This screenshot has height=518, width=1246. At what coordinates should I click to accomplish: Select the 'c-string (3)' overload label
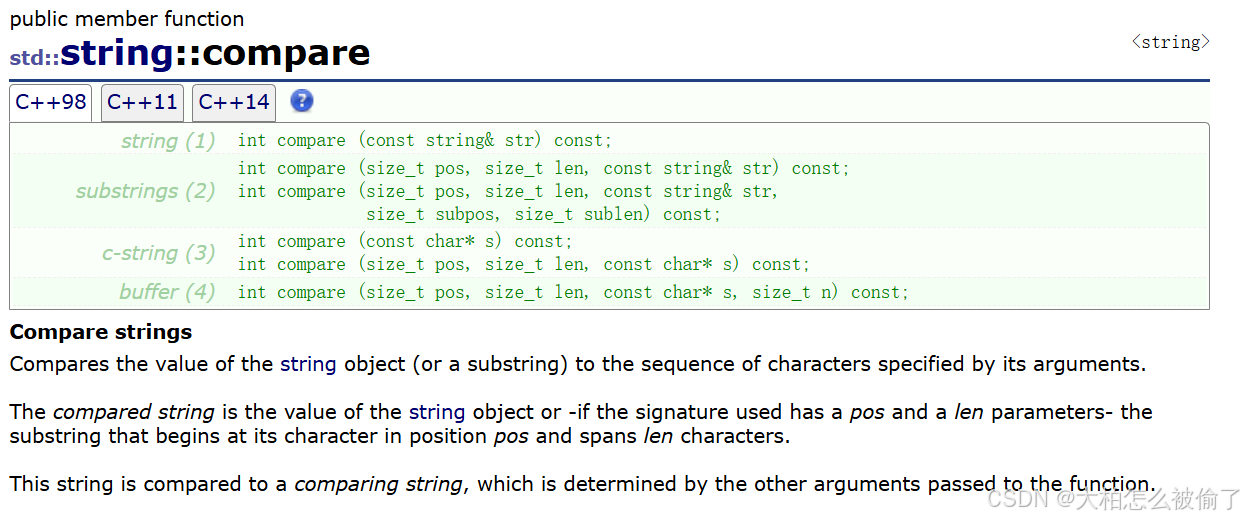point(159,253)
